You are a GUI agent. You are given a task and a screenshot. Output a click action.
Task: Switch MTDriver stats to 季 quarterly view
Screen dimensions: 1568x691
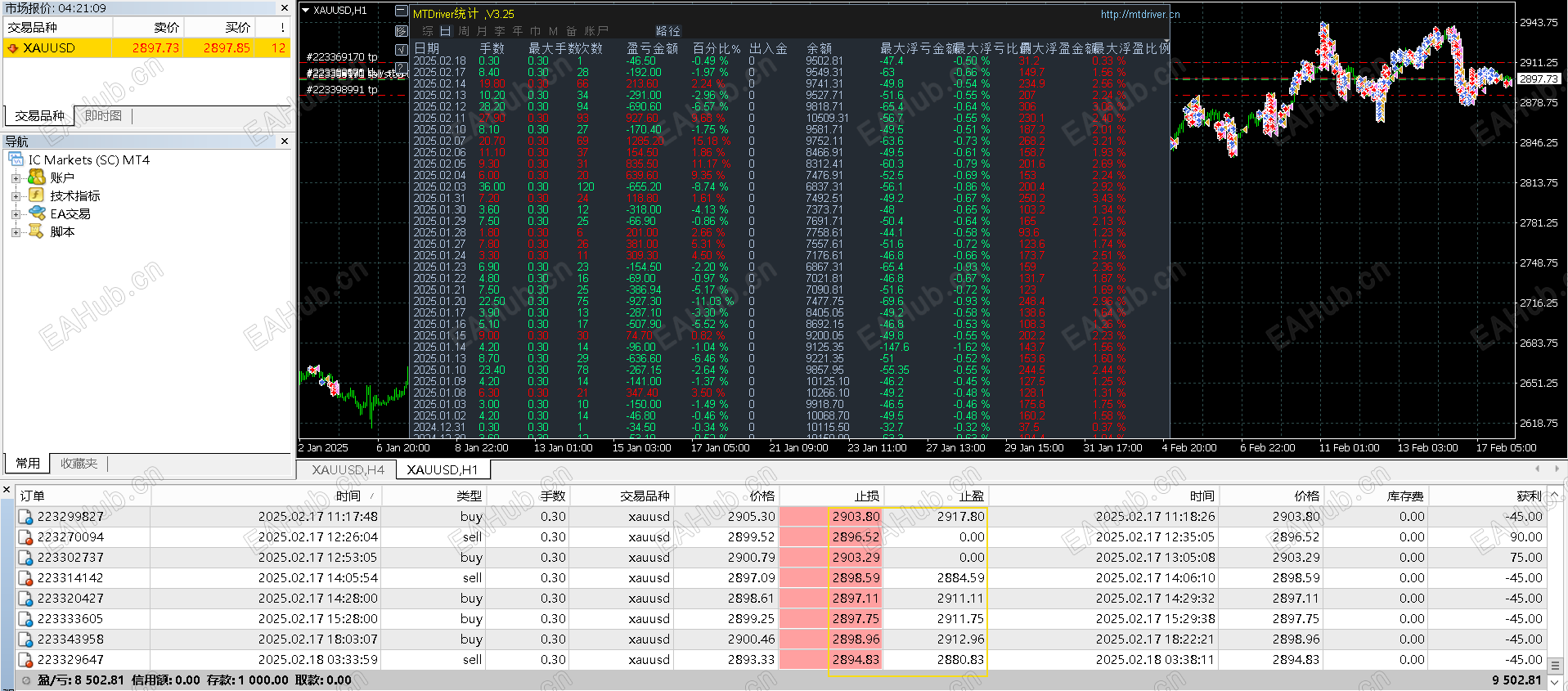coord(500,31)
